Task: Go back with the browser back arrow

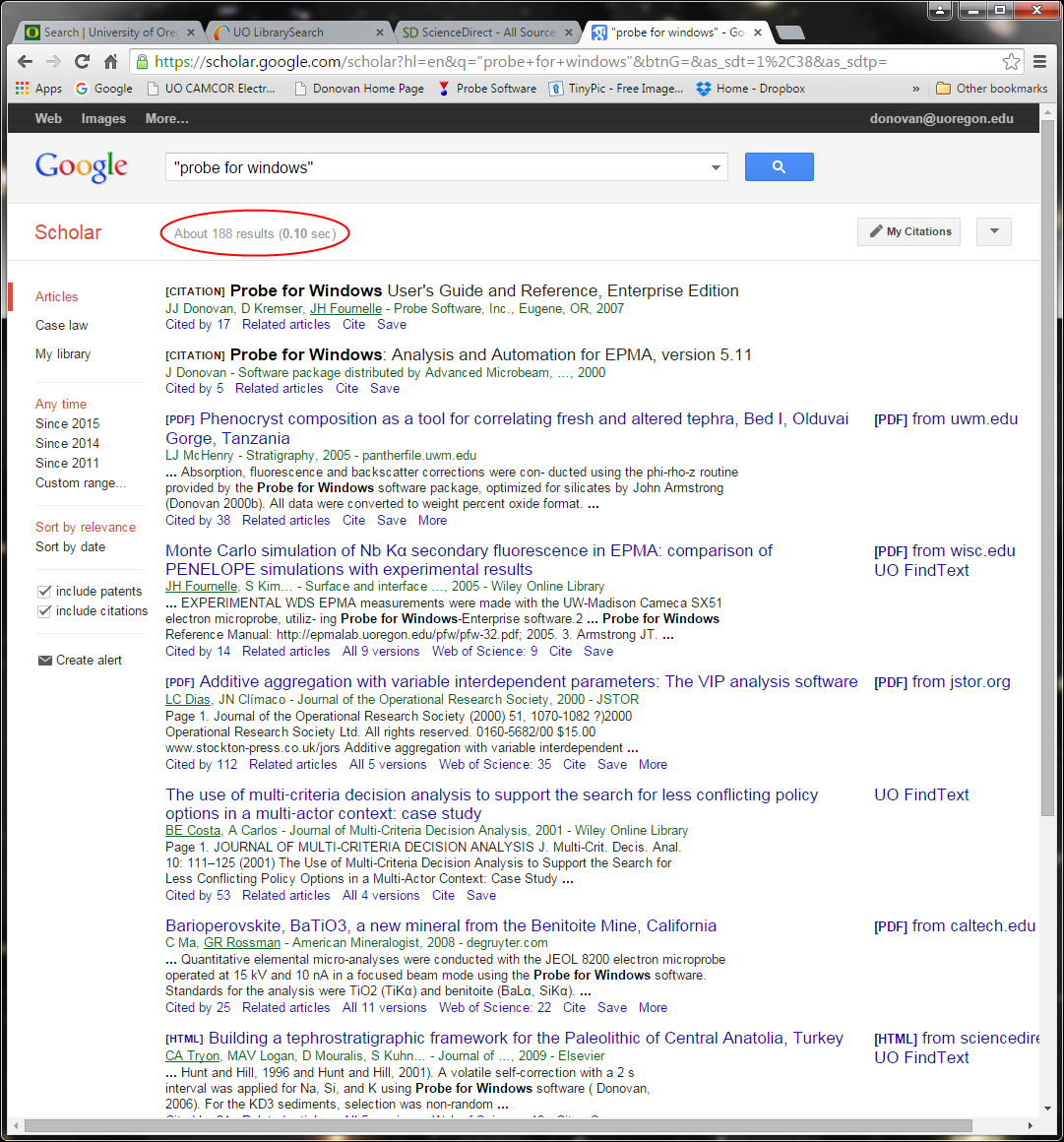Action: click(26, 61)
